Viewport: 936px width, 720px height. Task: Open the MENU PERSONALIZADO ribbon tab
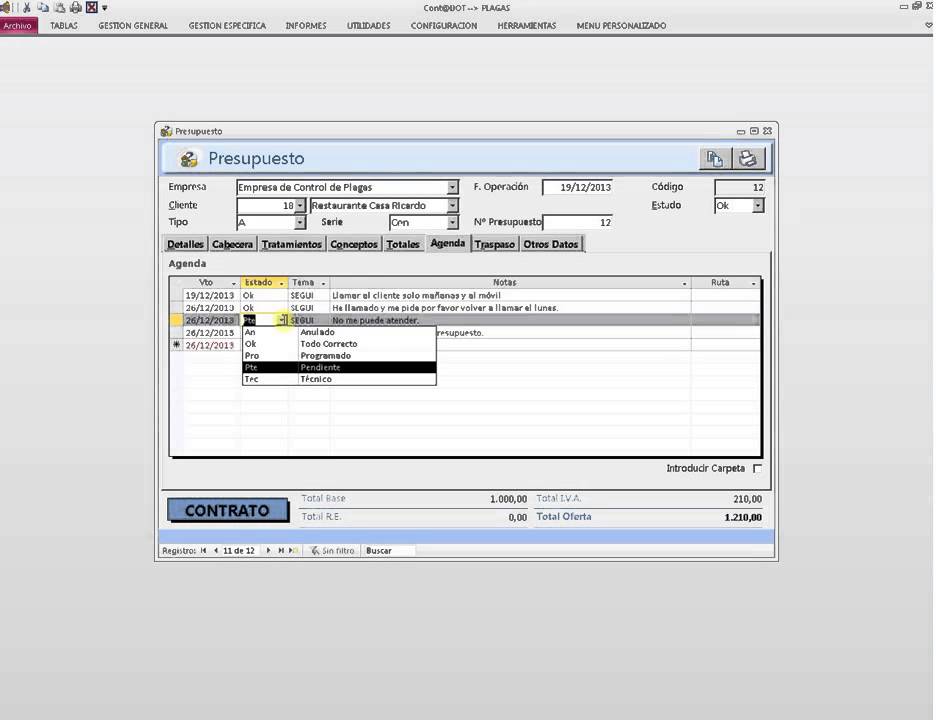click(621, 26)
